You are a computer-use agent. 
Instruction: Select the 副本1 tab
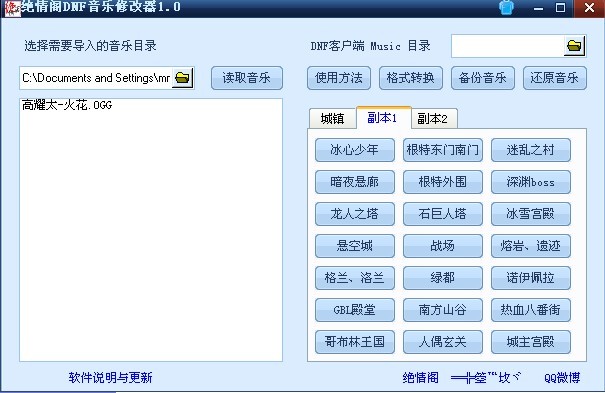pyautogui.click(x=383, y=118)
